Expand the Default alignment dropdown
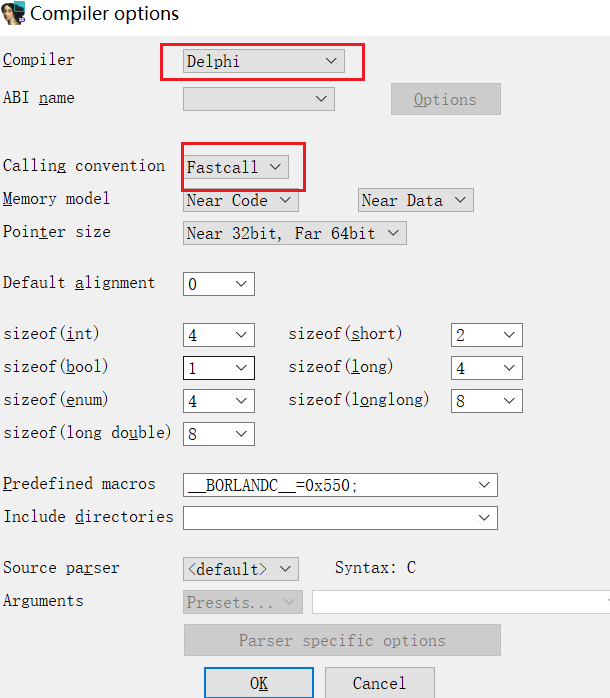Image resolution: width=610 pixels, height=698 pixels. pos(218,284)
